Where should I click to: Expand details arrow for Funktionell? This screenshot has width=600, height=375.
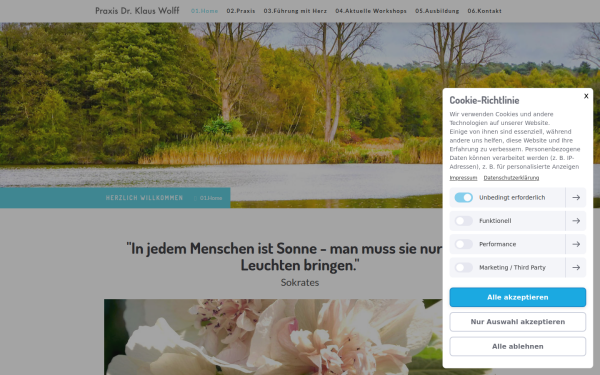click(576, 221)
